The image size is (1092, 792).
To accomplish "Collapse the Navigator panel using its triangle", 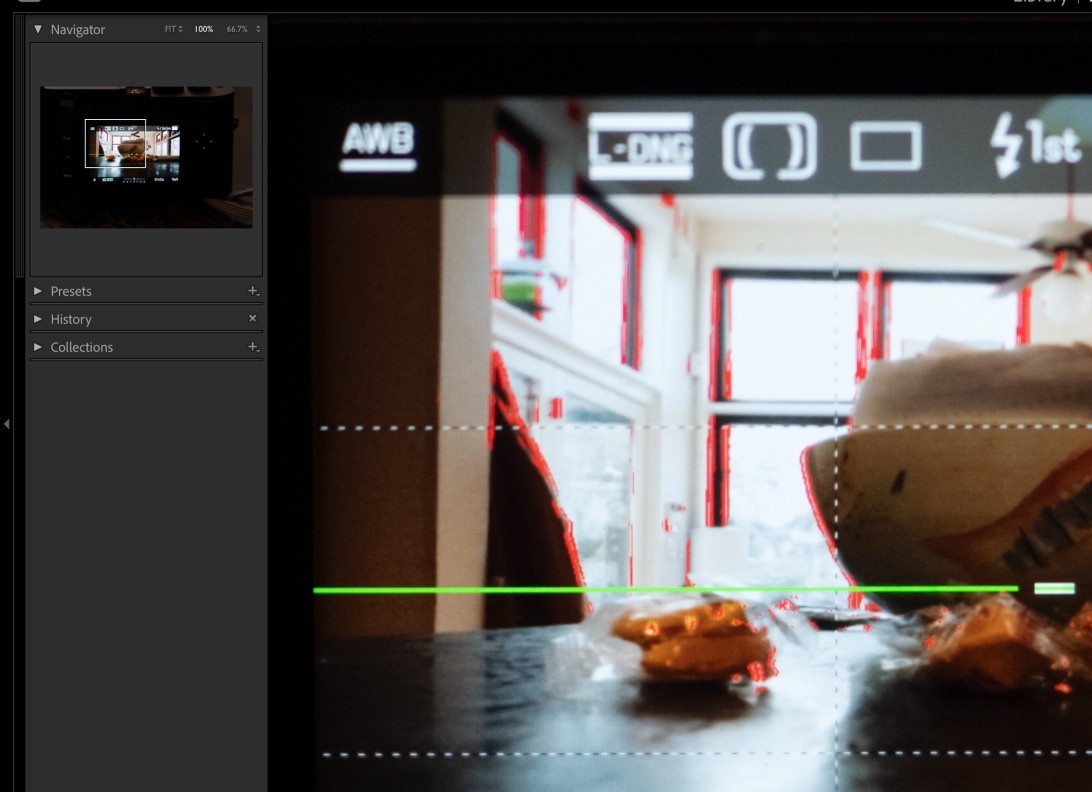I will coord(38,30).
